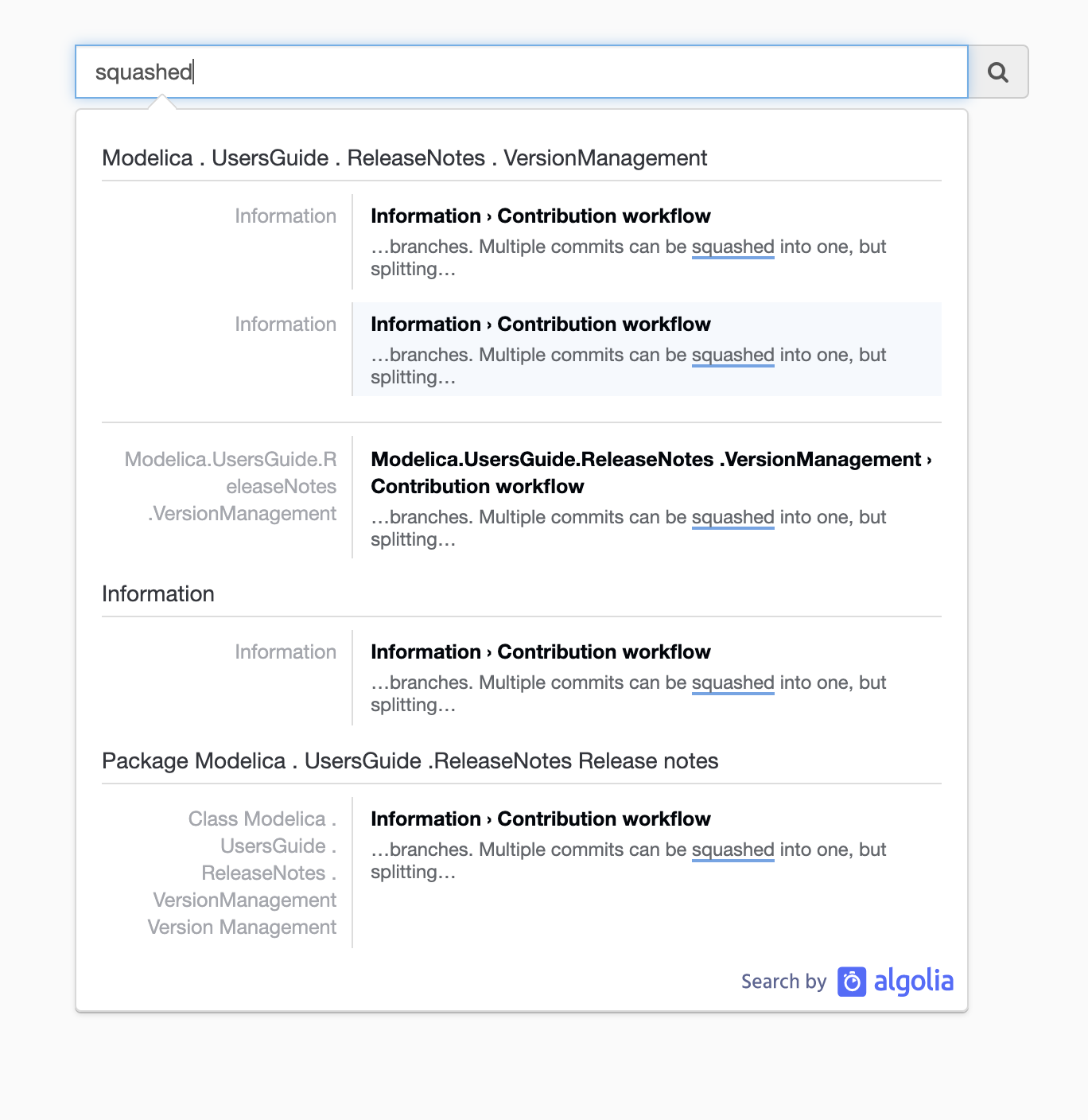Click the underlined 'squashed' word in top snippet
Image resolution: width=1088 pixels, height=1120 pixels.
click(732, 247)
